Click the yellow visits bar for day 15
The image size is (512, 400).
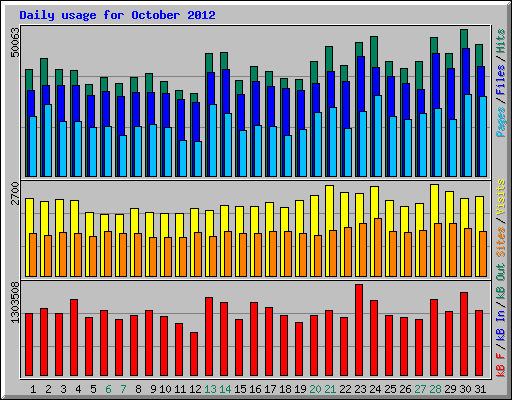coord(239,219)
